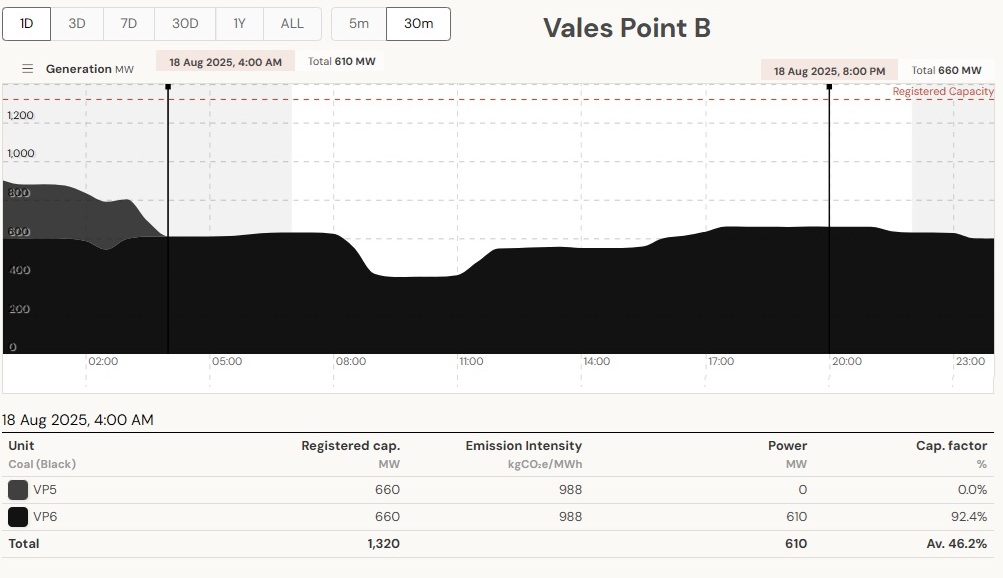Show ALL time range data

292,24
